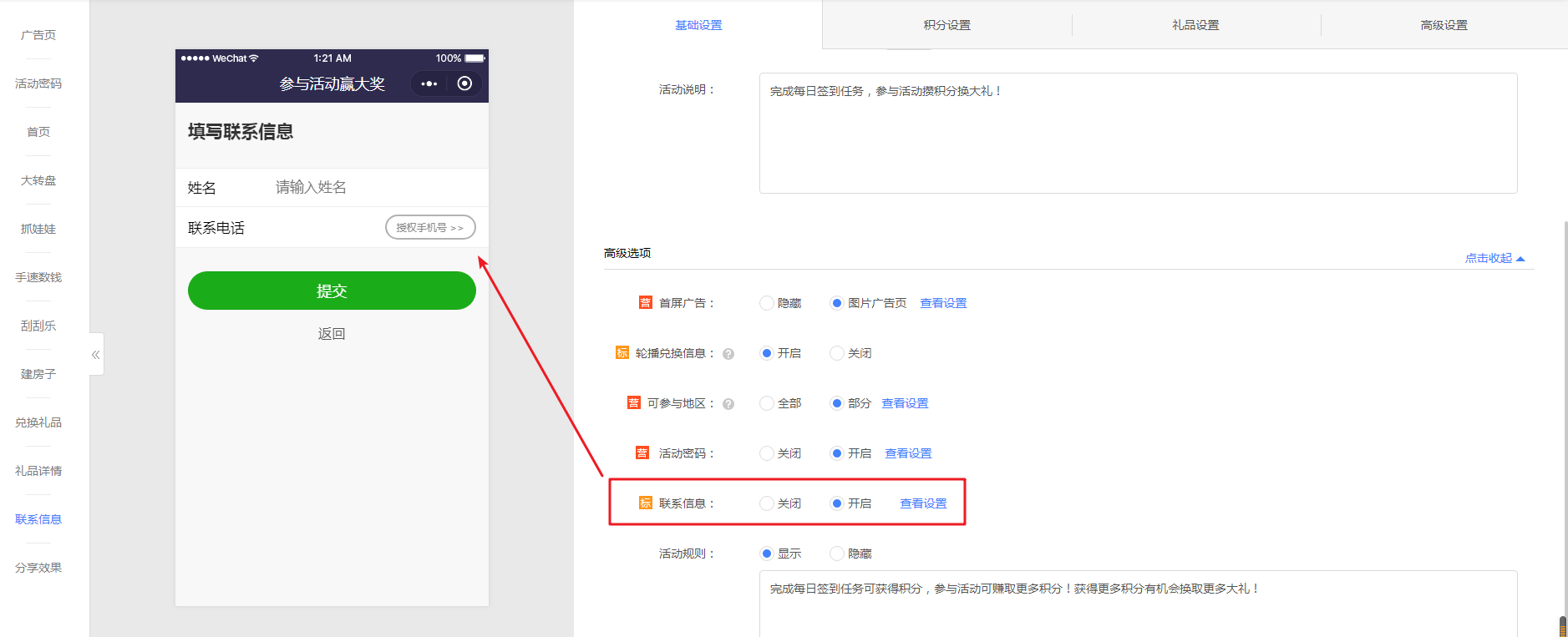Open 礼品详情 in the left sidebar
Screen dimensions: 1568x637
tap(38, 471)
